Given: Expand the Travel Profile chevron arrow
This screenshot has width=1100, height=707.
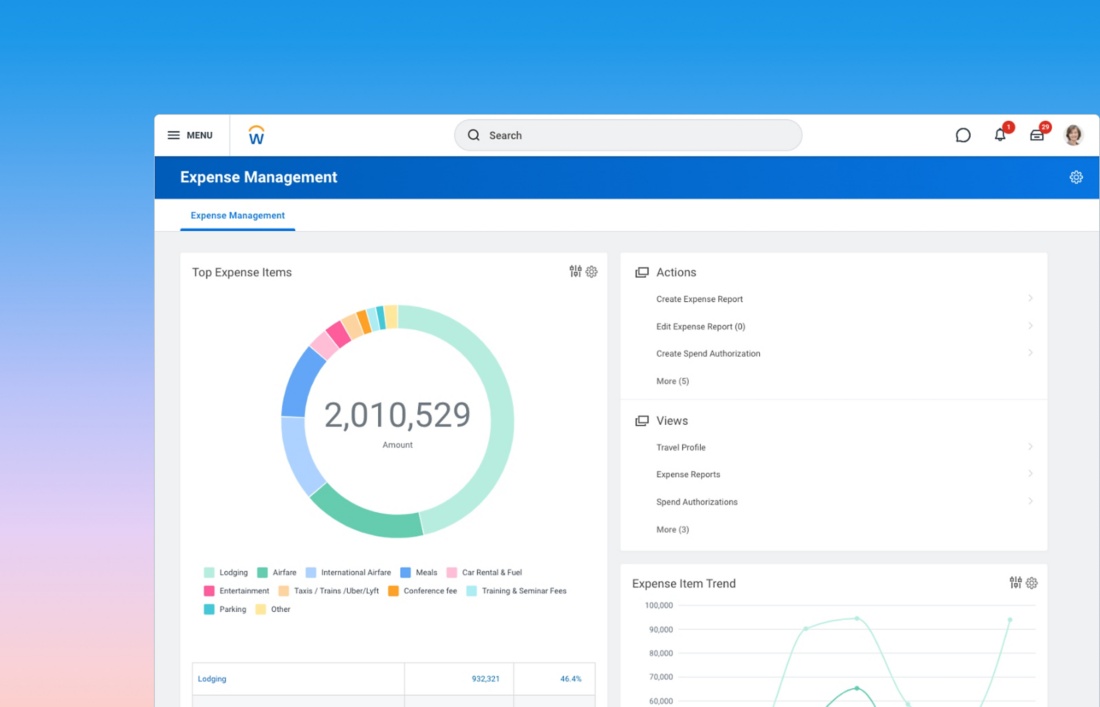Looking at the screenshot, I should 1030,447.
